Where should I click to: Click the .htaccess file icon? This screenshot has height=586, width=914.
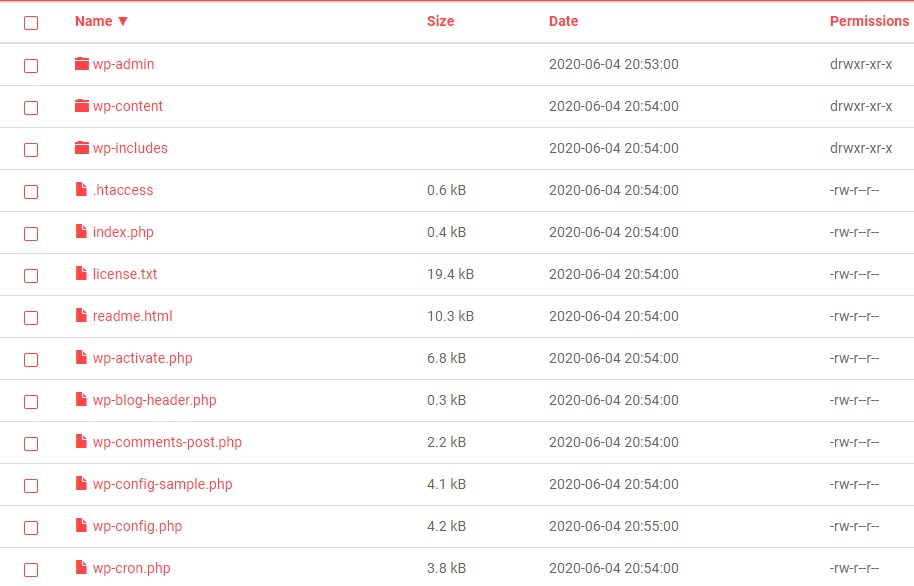point(82,189)
